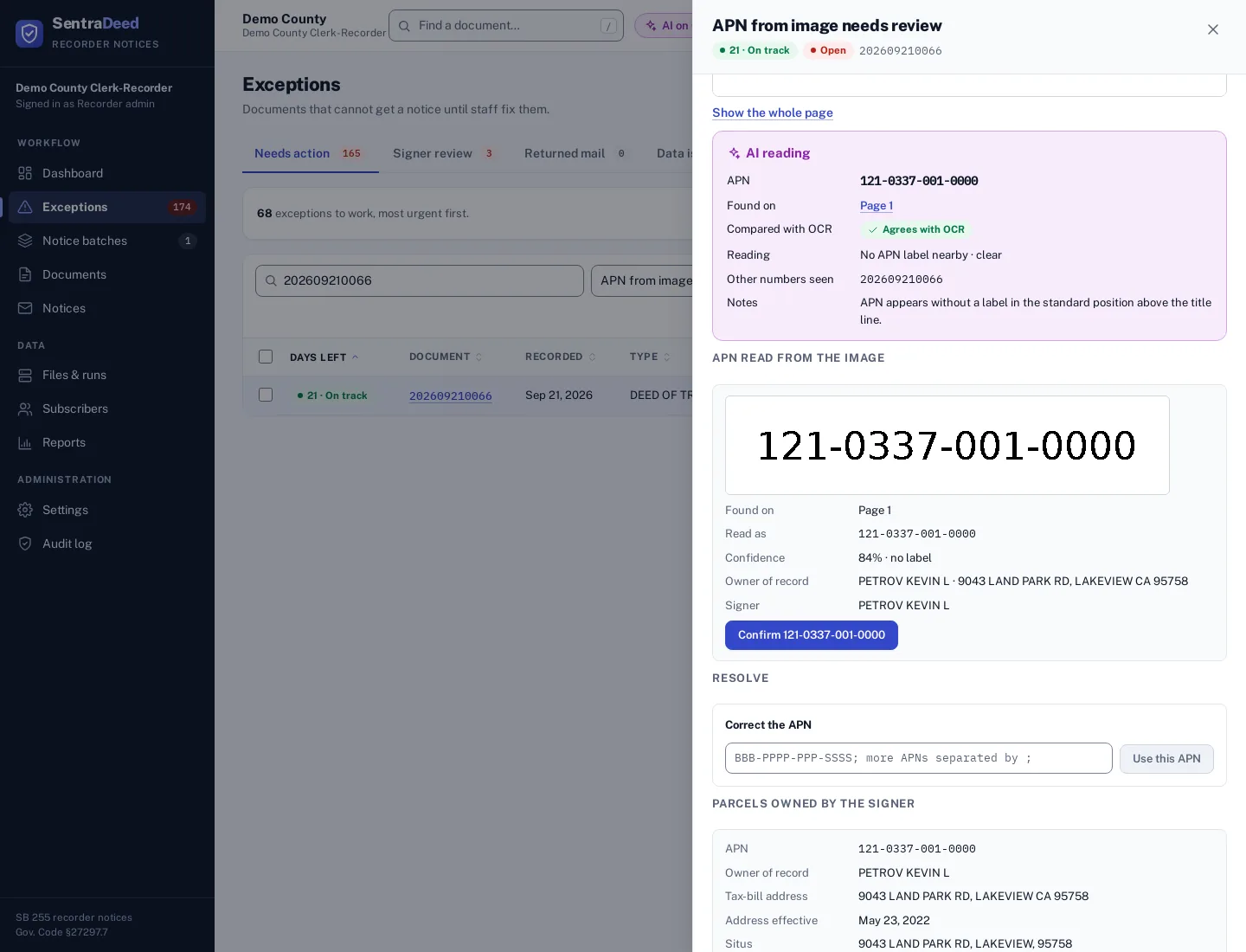
Task: Open Files & runs in sidebar
Action: point(107,375)
